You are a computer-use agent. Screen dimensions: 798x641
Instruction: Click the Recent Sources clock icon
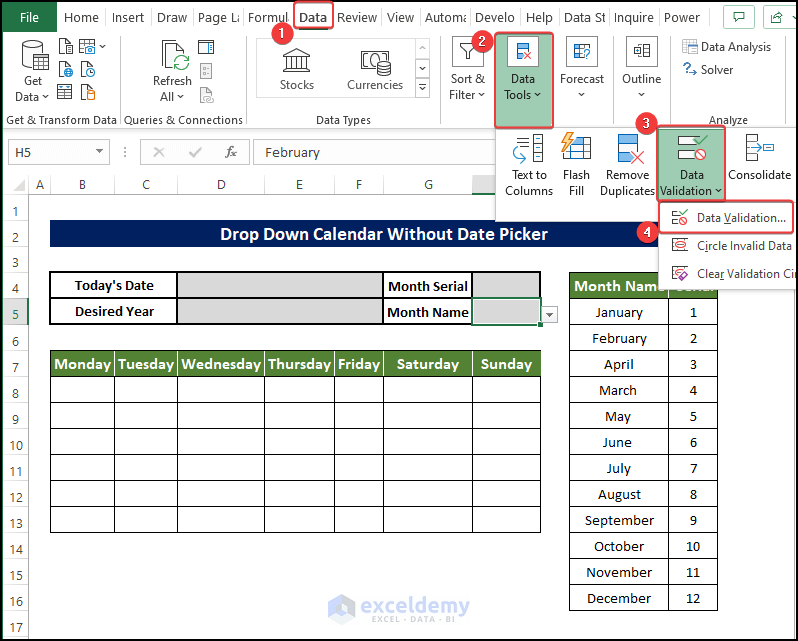(88, 70)
